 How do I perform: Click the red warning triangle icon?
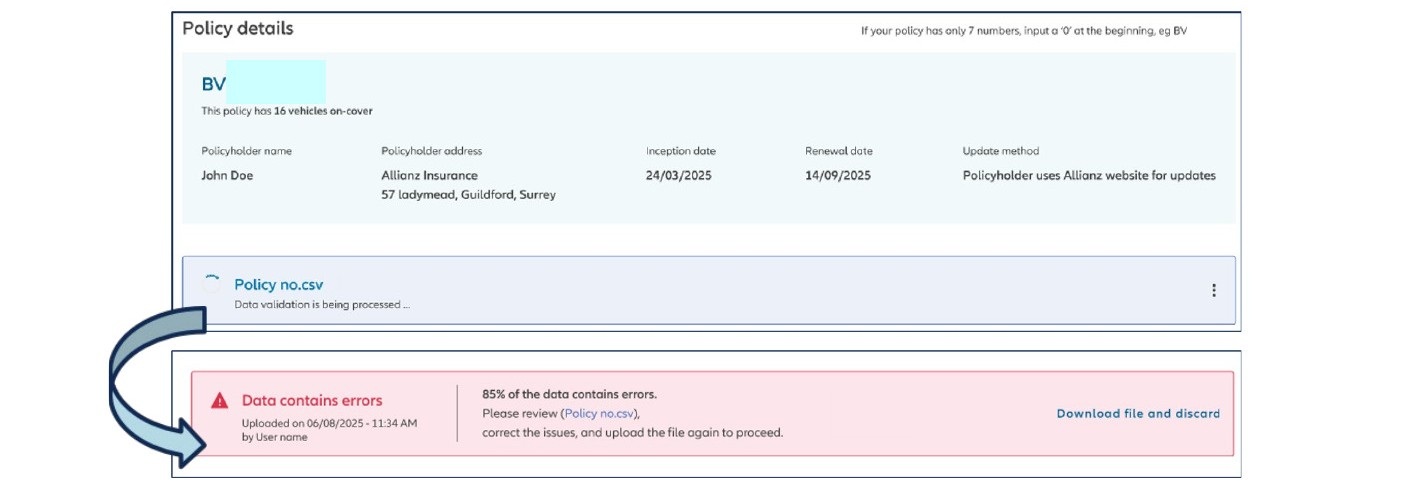(220, 401)
